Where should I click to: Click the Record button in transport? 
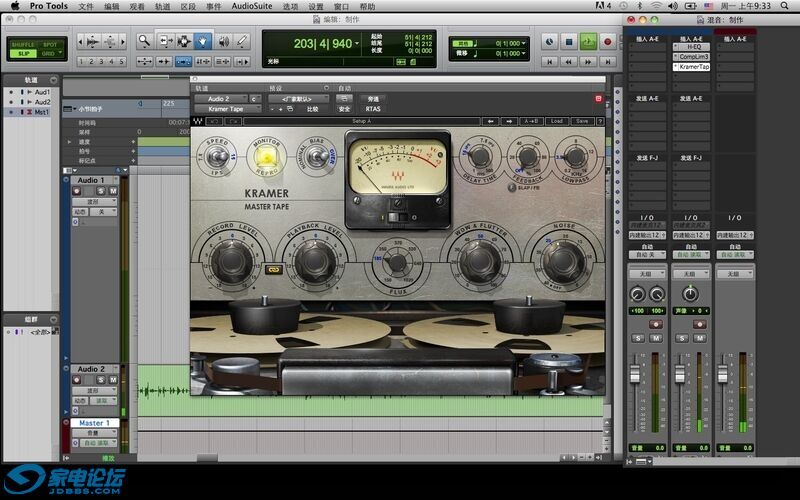point(607,42)
